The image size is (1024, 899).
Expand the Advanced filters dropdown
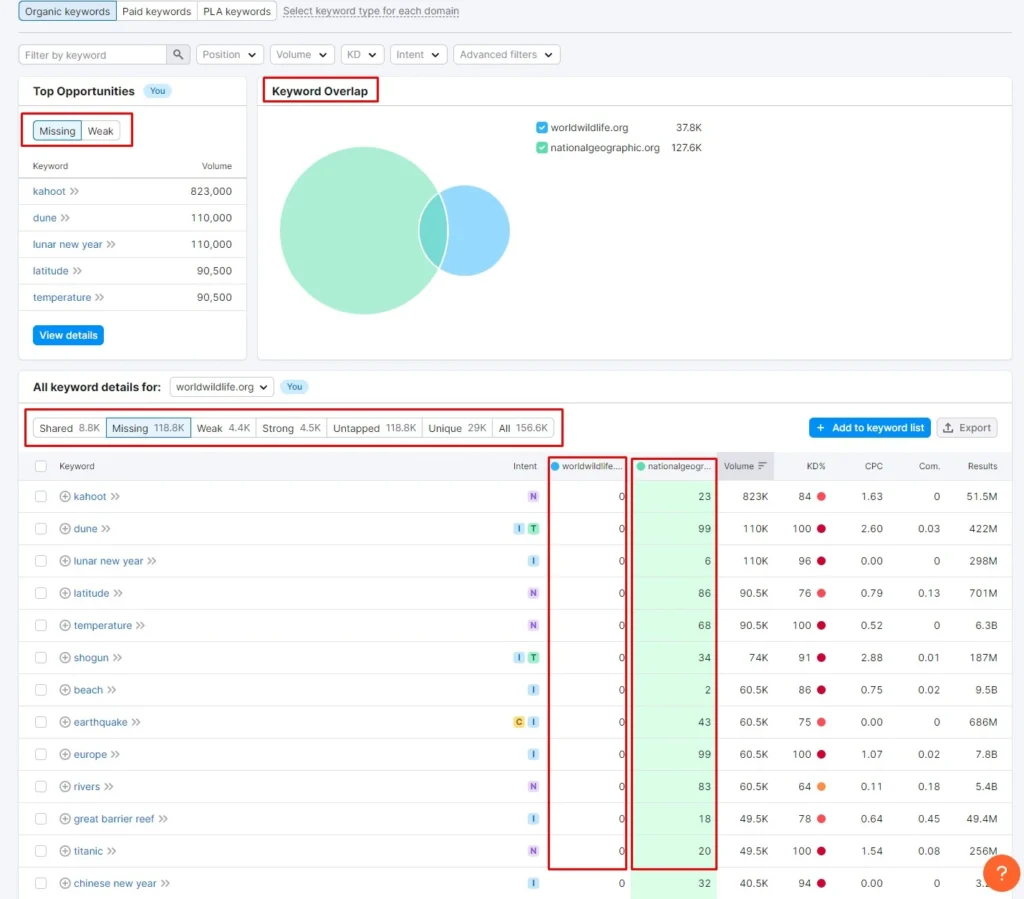[x=506, y=54]
